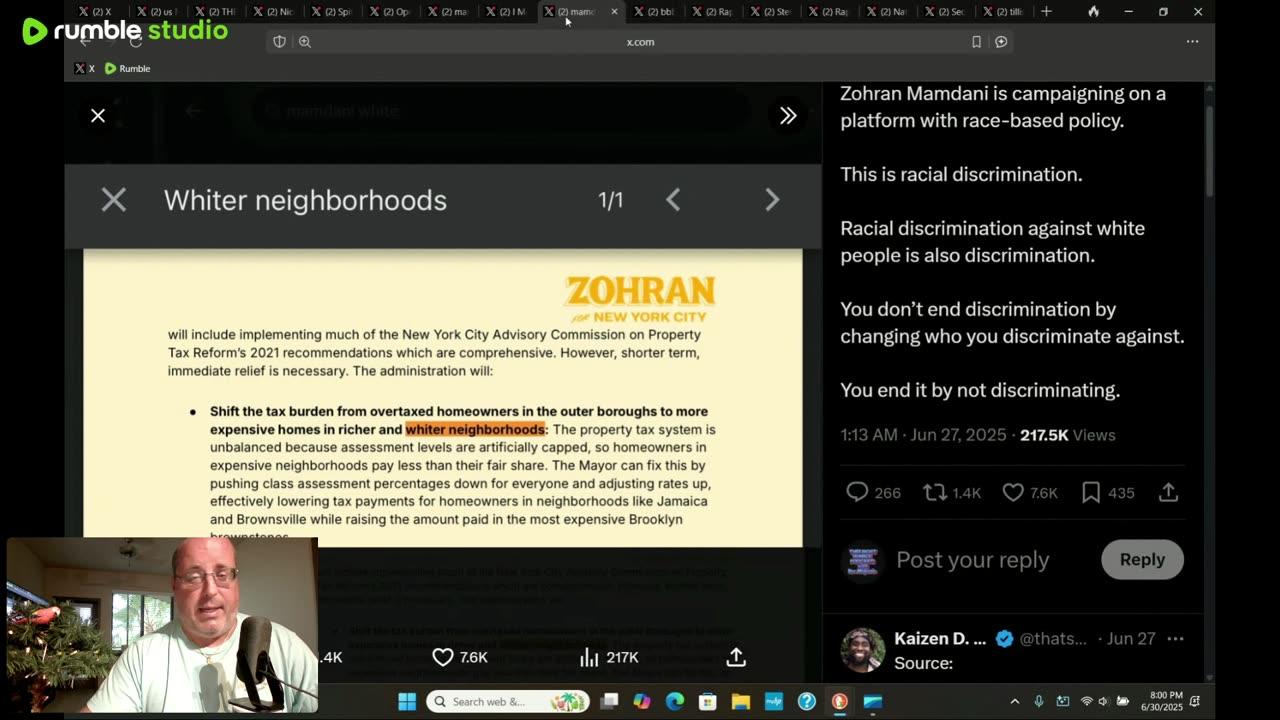Click the shield icon in the address bar
The width and height of the screenshot is (1280, 720).
[279, 42]
